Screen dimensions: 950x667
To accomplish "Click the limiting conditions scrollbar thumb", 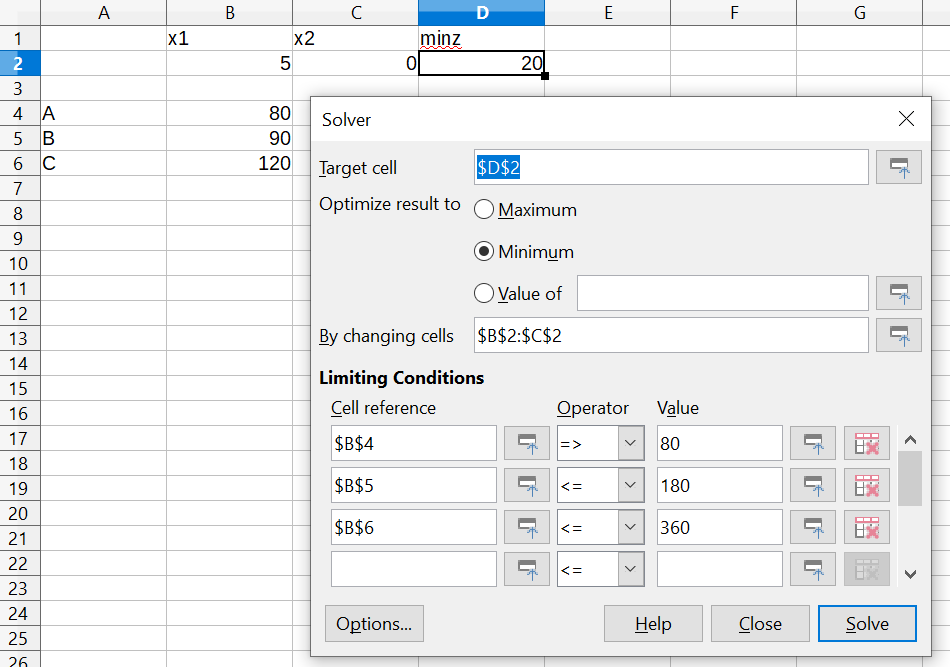I will coord(909,479).
